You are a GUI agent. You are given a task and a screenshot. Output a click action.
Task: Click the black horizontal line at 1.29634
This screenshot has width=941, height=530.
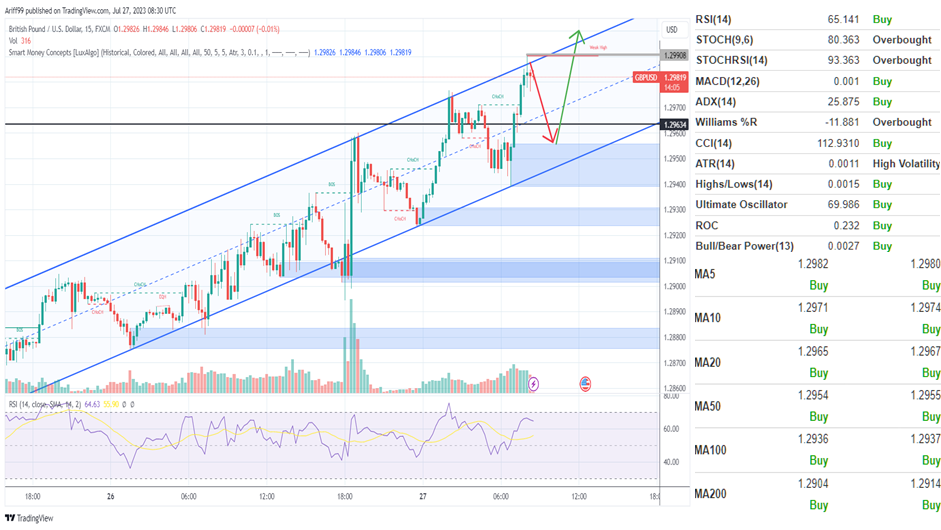click(x=200, y=124)
